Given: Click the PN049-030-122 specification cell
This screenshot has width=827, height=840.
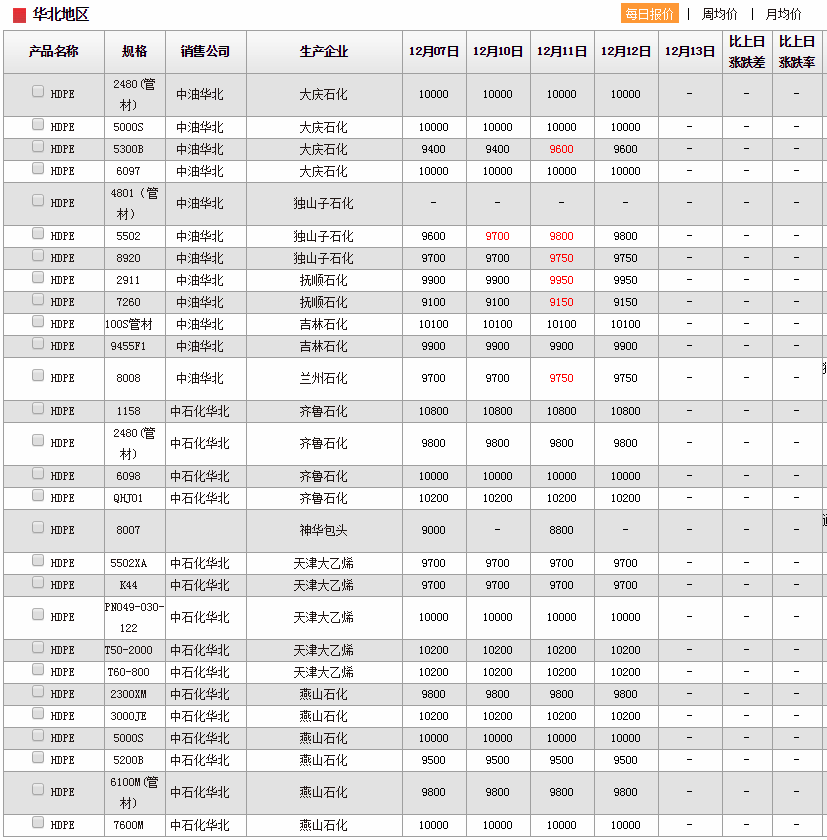Looking at the screenshot, I should [134, 617].
